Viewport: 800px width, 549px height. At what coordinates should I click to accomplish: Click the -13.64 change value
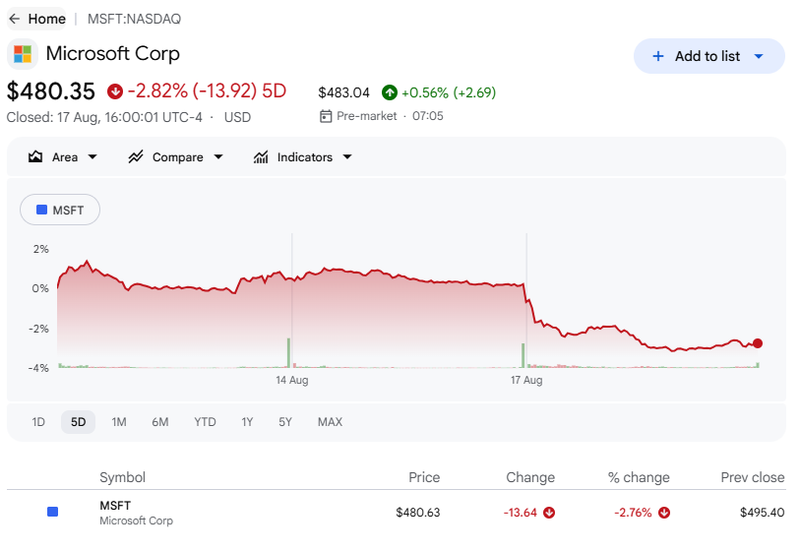pos(520,513)
